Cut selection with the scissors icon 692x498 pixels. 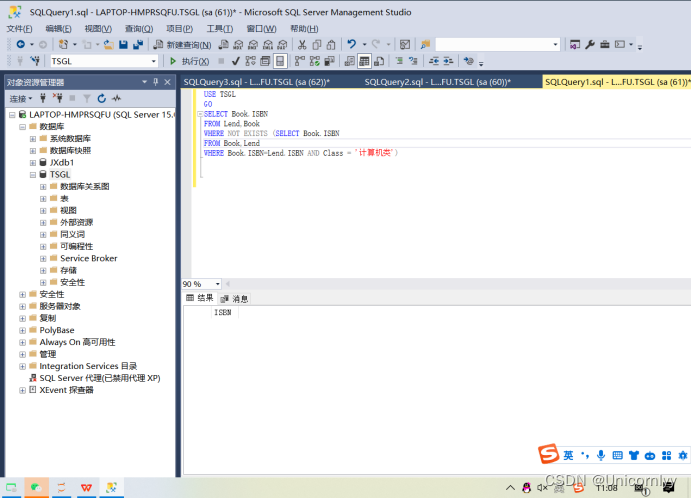click(302, 44)
